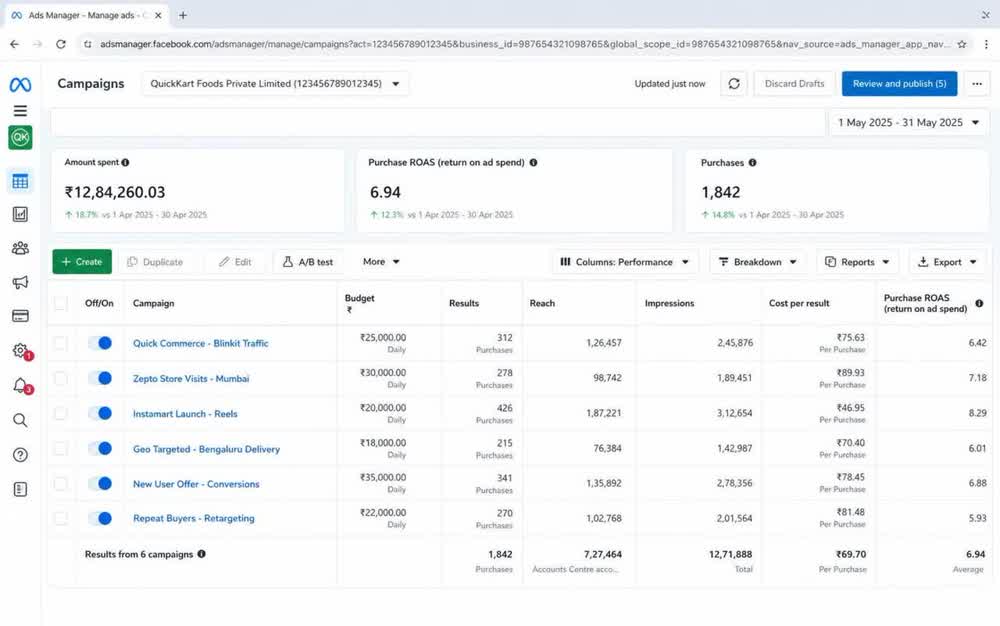Image resolution: width=1000 pixels, height=626 pixels.
Task: Sort by Reach column header
Action: click(542, 303)
